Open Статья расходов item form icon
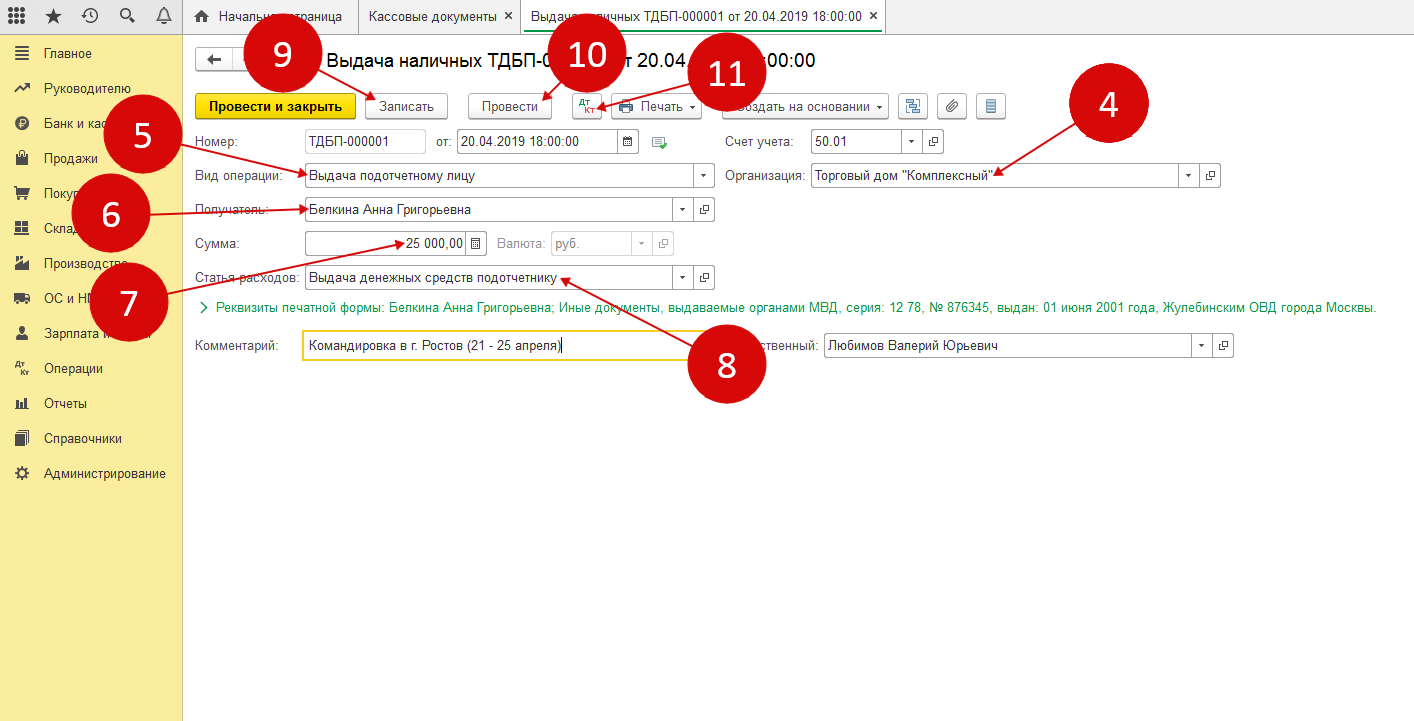Viewport: 1414px width, 721px height. pyautogui.click(x=704, y=278)
